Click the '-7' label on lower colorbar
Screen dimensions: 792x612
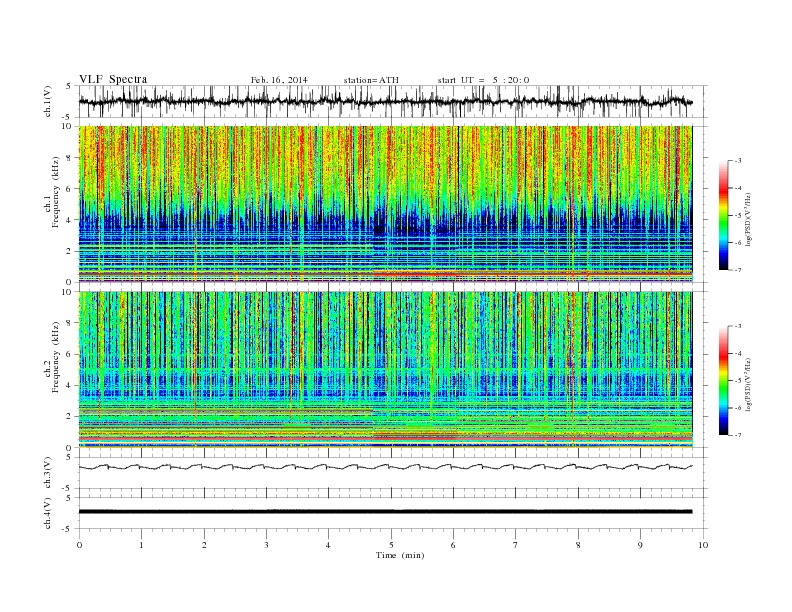tap(738, 435)
